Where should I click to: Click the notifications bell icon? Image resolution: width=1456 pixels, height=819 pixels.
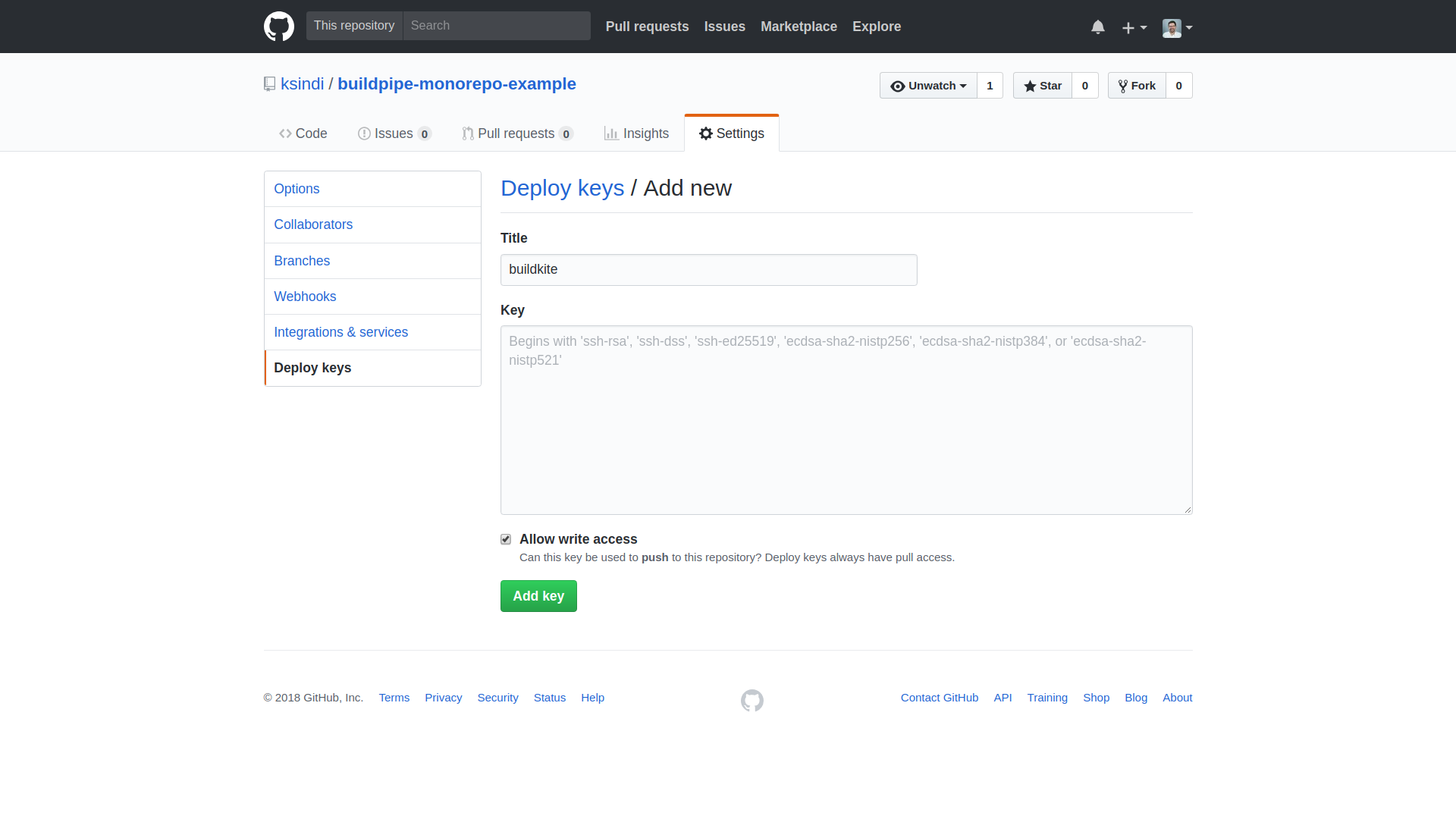point(1097,27)
